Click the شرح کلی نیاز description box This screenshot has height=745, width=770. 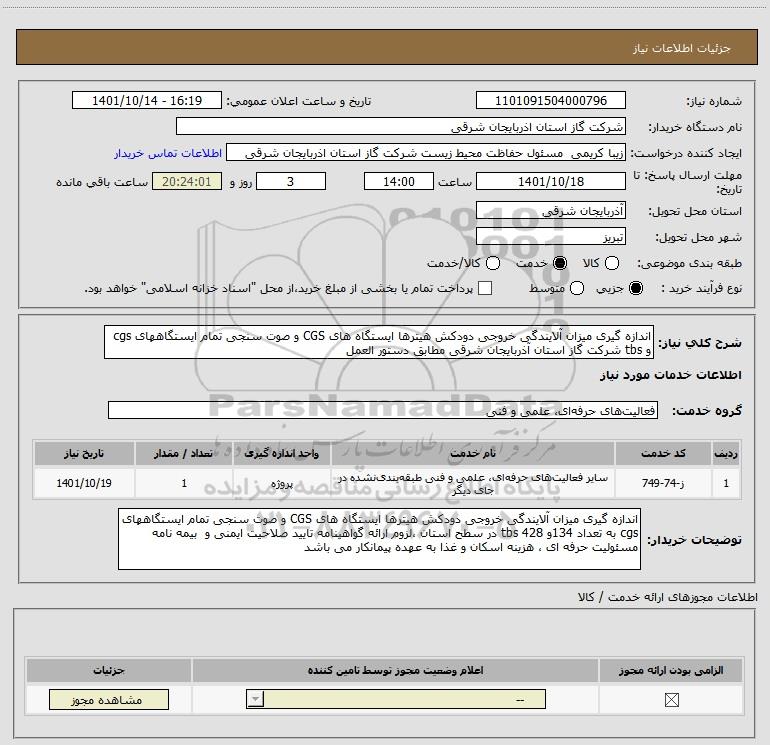point(379,342)
